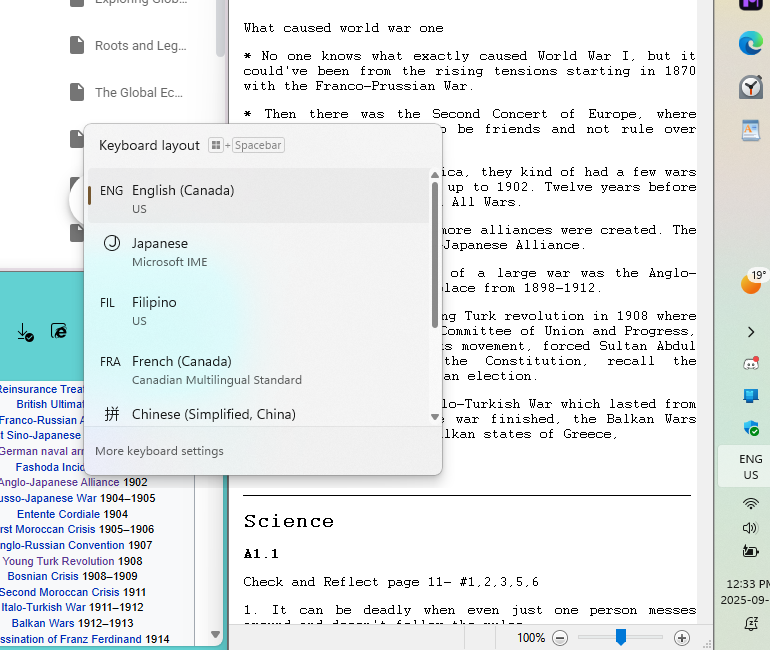This screenshot has width=770, height=650.
Task: Open the clock showing 12:33 PM
Action: (747, 592)
